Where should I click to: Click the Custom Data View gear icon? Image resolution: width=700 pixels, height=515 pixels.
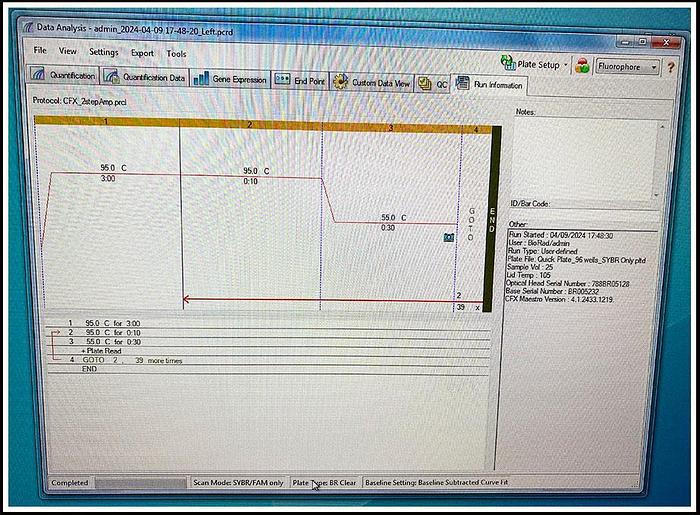click(340, 83)
